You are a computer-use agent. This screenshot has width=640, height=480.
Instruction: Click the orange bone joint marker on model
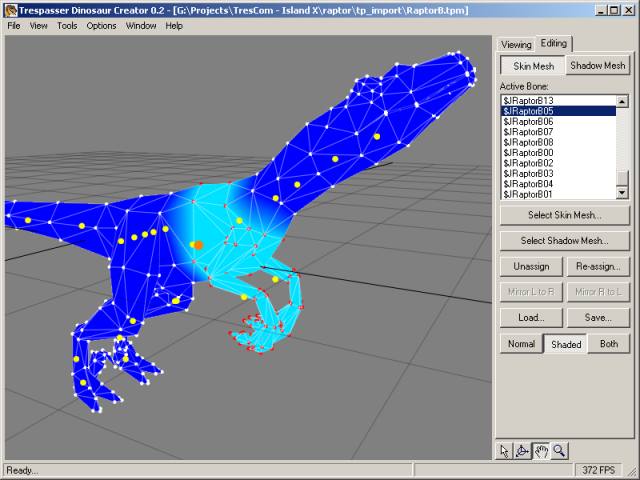point(198,244)
